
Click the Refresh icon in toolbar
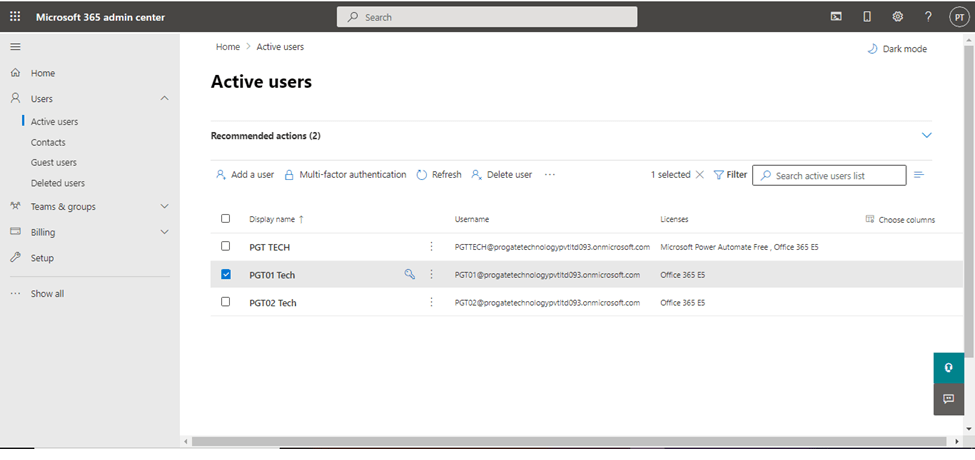[422, 175]
